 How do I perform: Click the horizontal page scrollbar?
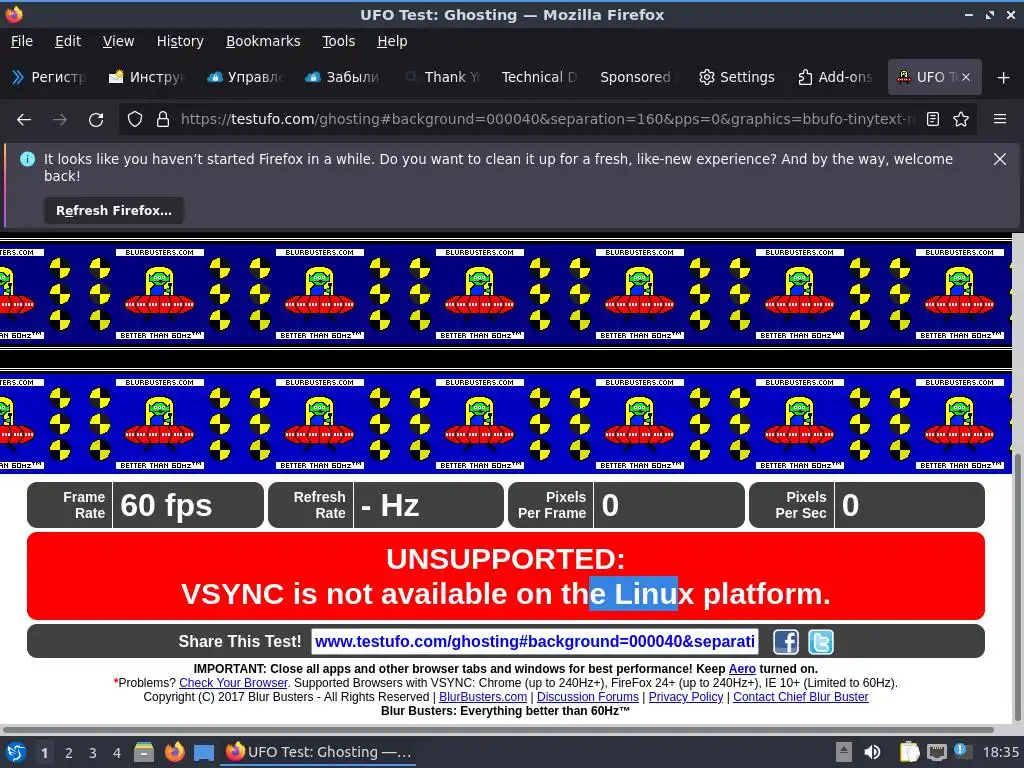pos(498,729)
